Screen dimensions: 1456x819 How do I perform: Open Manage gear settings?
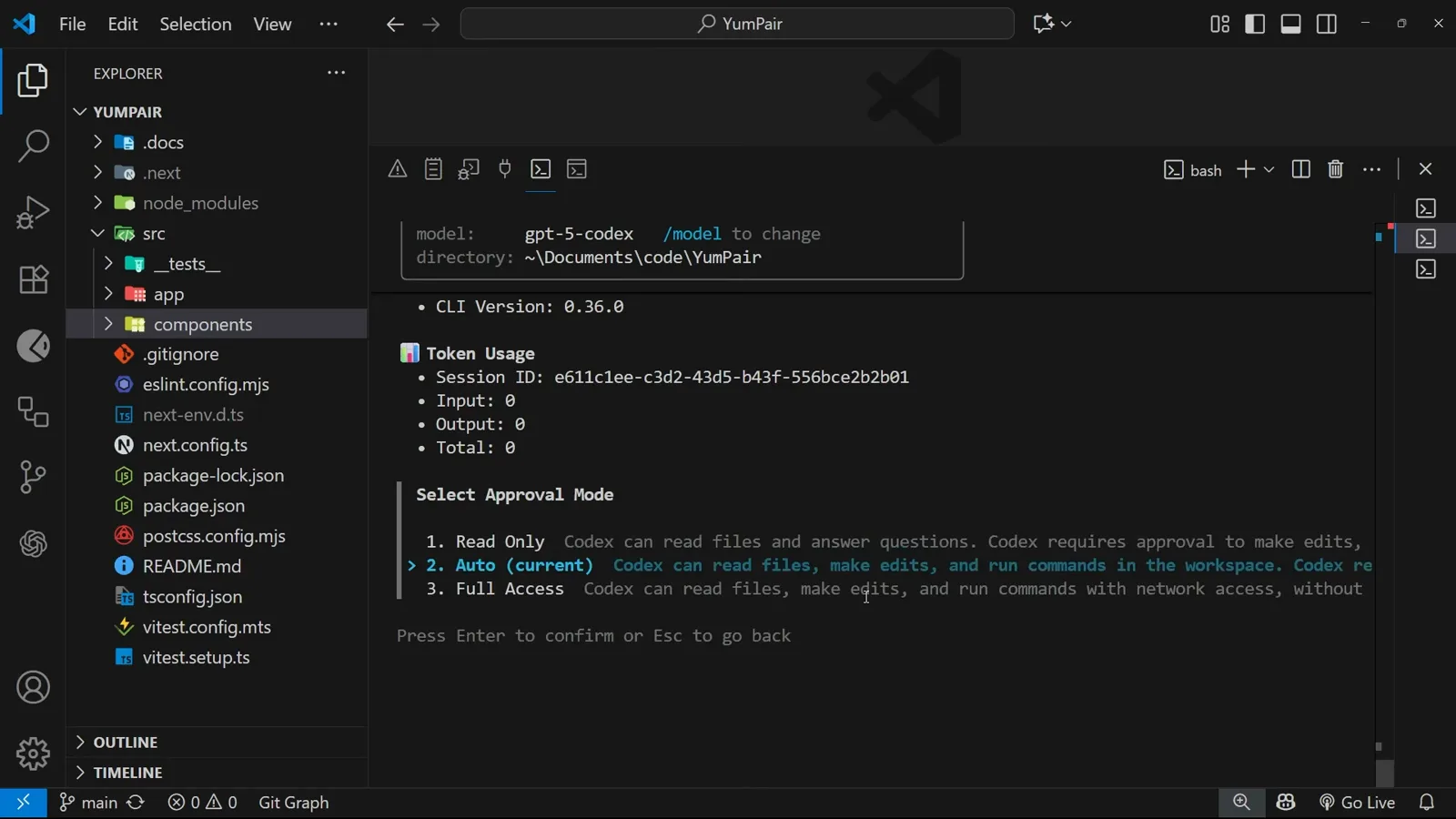(x=33, y=753)
